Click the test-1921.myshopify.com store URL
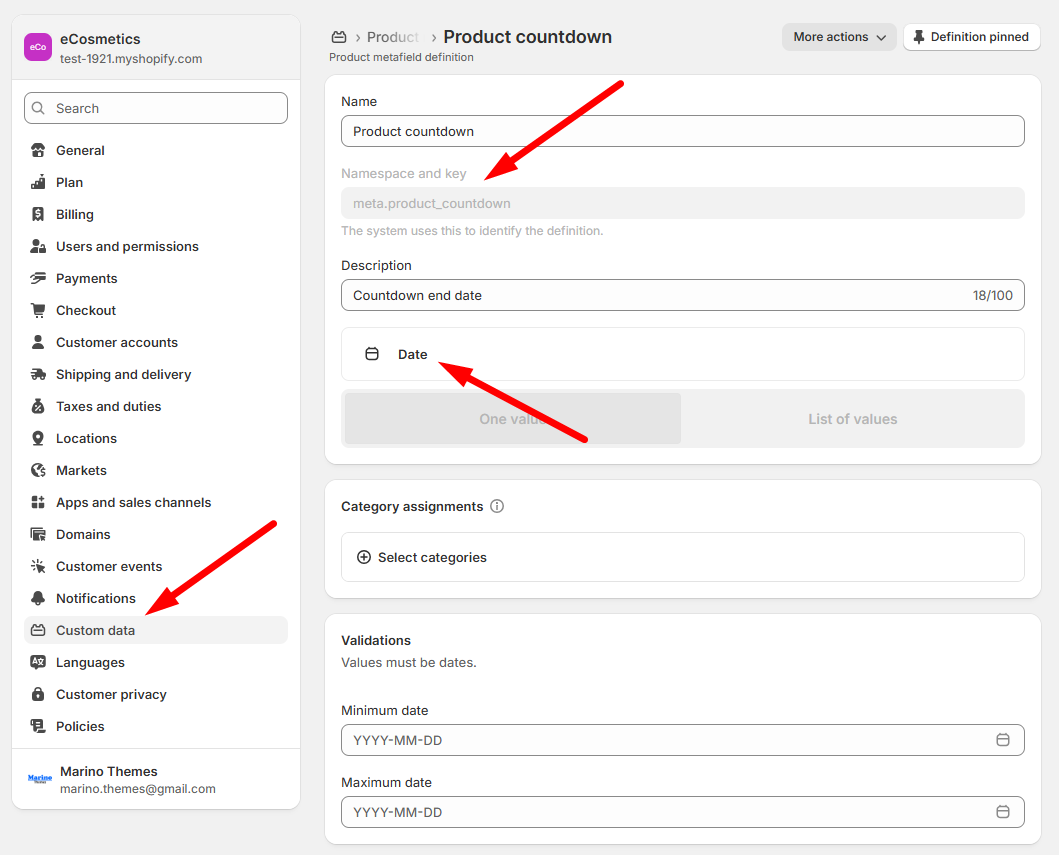The image size is (1059, 855). (131, 59)
